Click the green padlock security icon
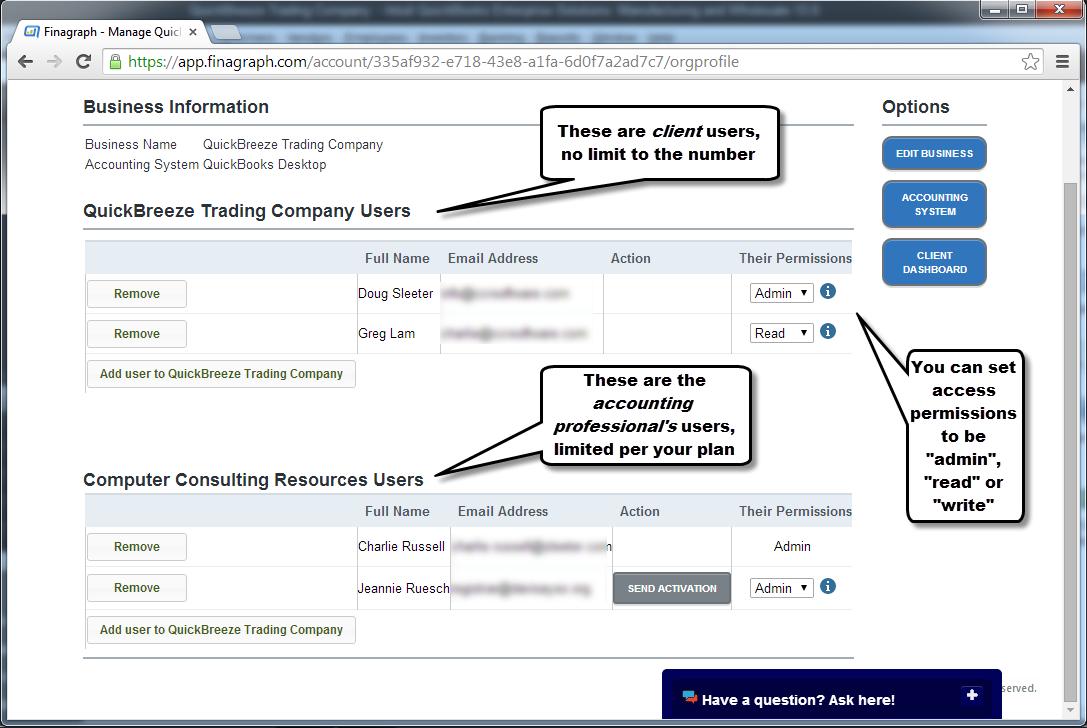1087x728 pixels. pyautogui.click(x=116, y=62)
